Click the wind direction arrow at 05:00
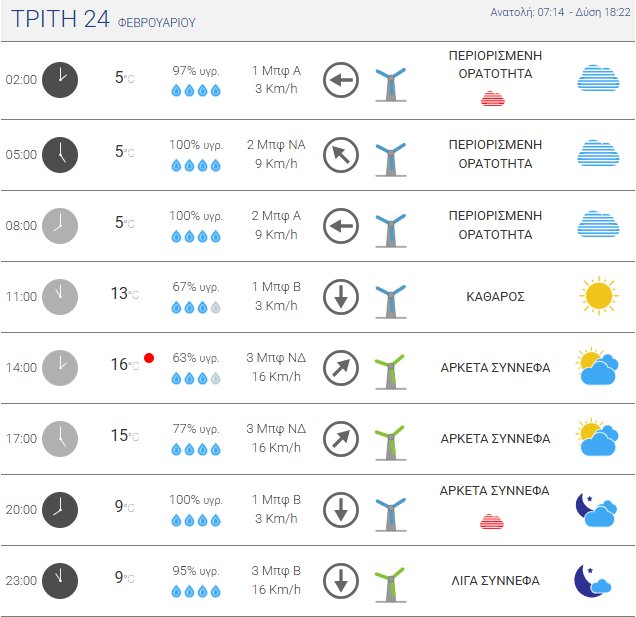The width and height of the screenshot is (636, 617). (341, 154)
